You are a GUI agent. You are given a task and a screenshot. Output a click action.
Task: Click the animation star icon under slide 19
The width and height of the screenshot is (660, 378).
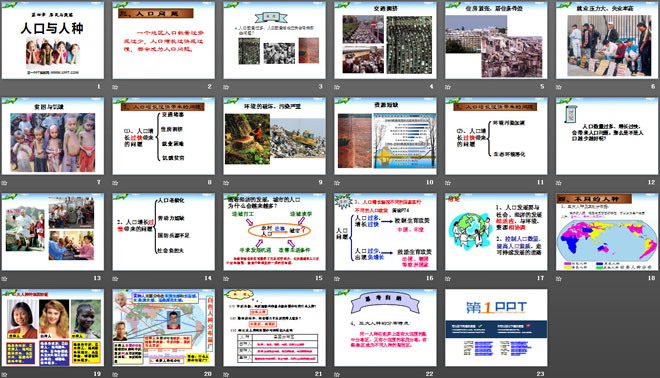click(5, 374)
